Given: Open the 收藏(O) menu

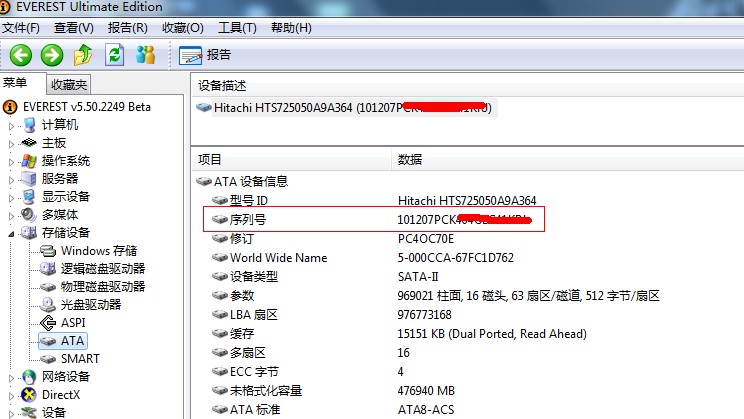Looking at the screenshot, I should (183, 28).
